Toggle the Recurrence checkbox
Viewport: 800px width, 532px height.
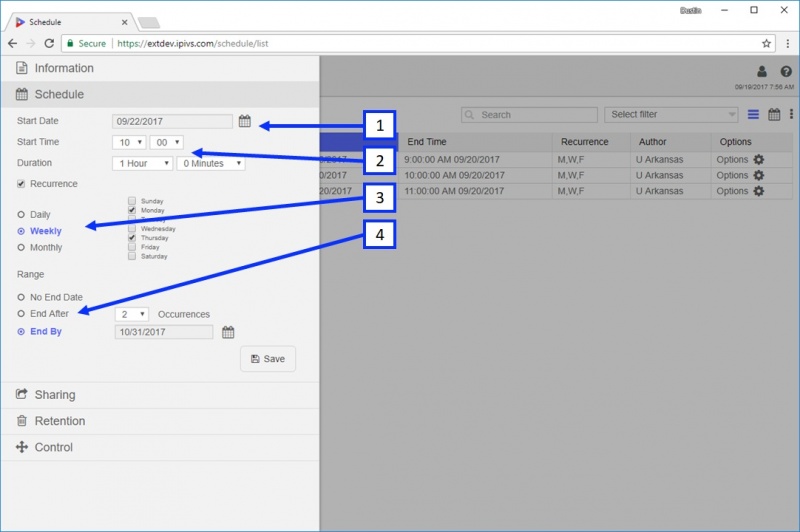(x=21, y=184)
